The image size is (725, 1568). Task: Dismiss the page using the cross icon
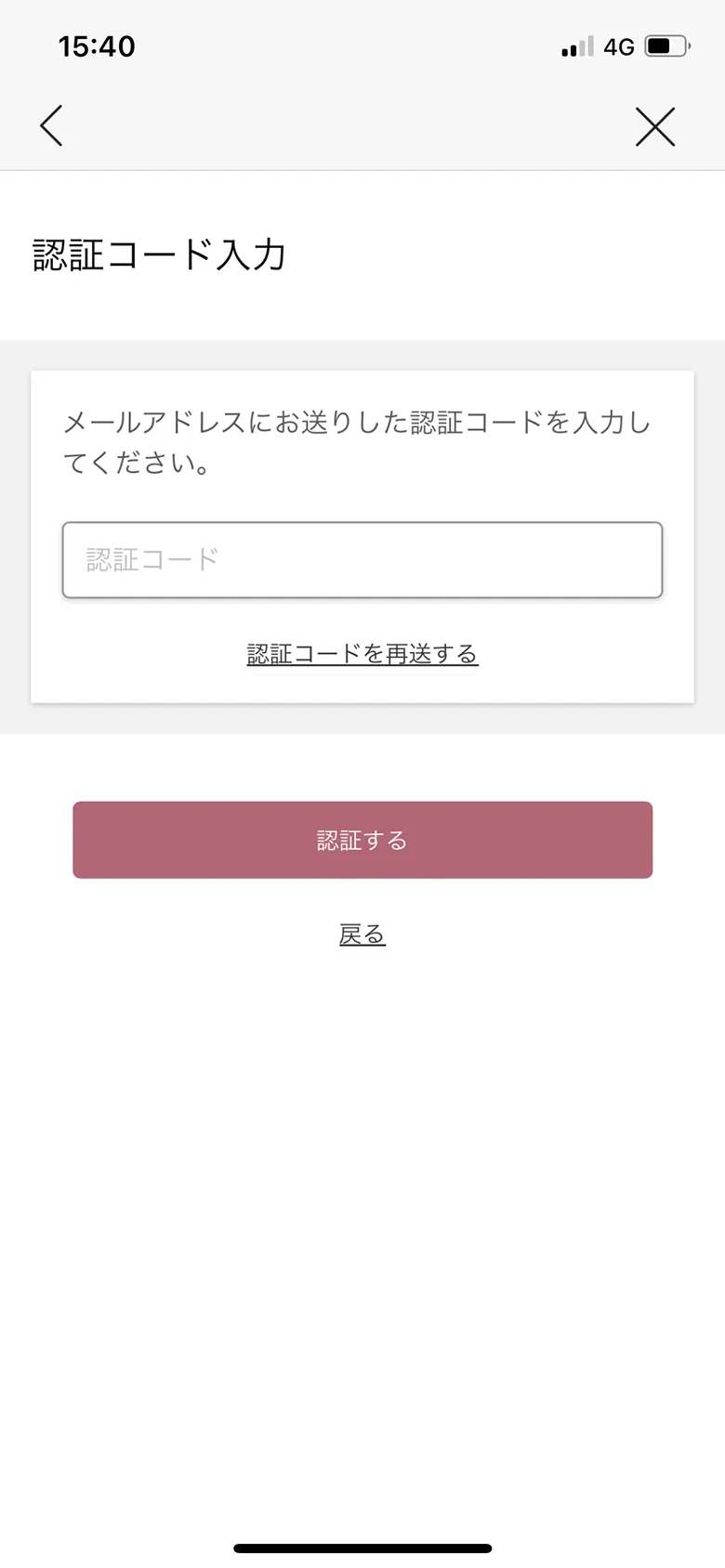tap(655, 126)
